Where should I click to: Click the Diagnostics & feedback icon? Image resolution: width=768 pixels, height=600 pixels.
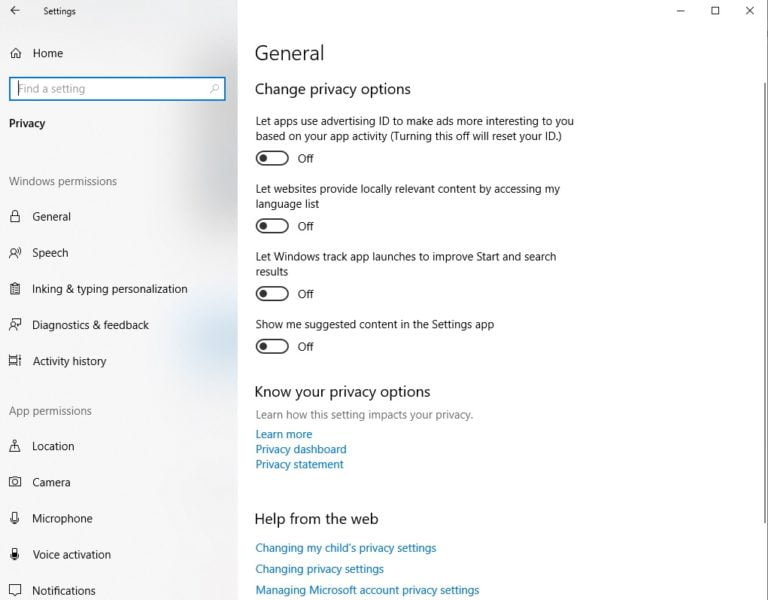pyautogui.click(x=15, y=325)
